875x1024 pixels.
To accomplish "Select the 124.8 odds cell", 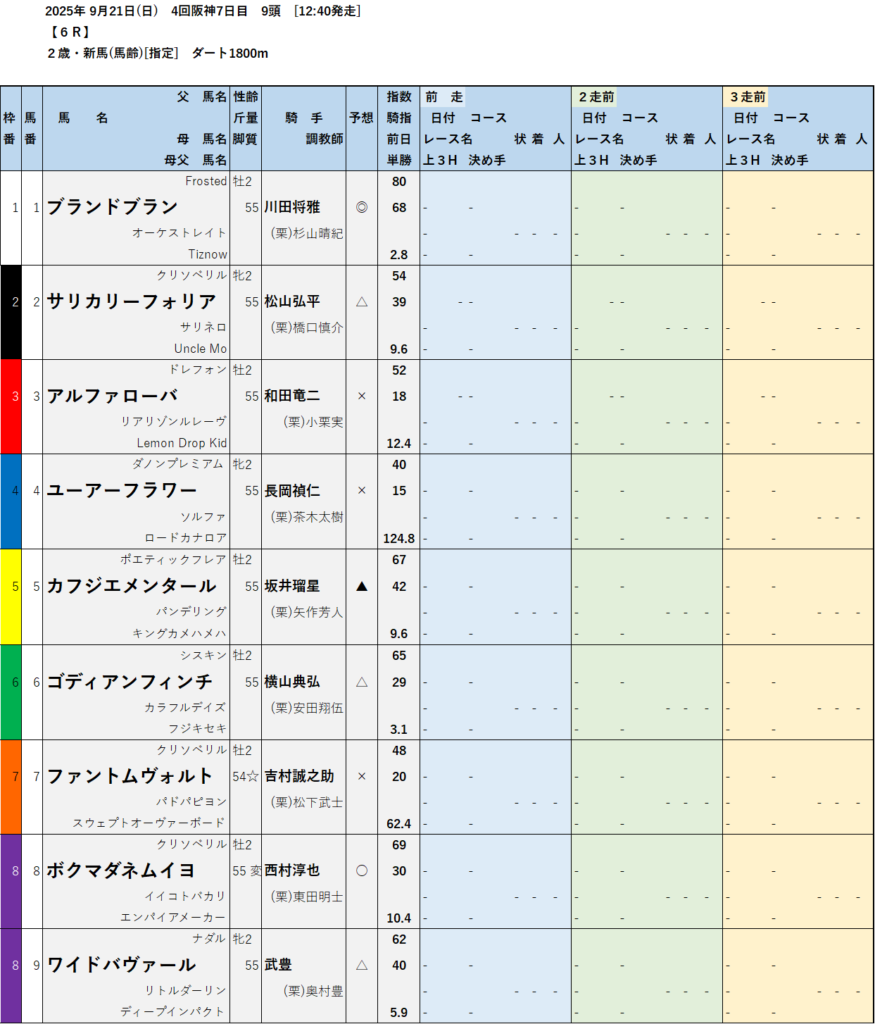I will click(x=398, y=538).
